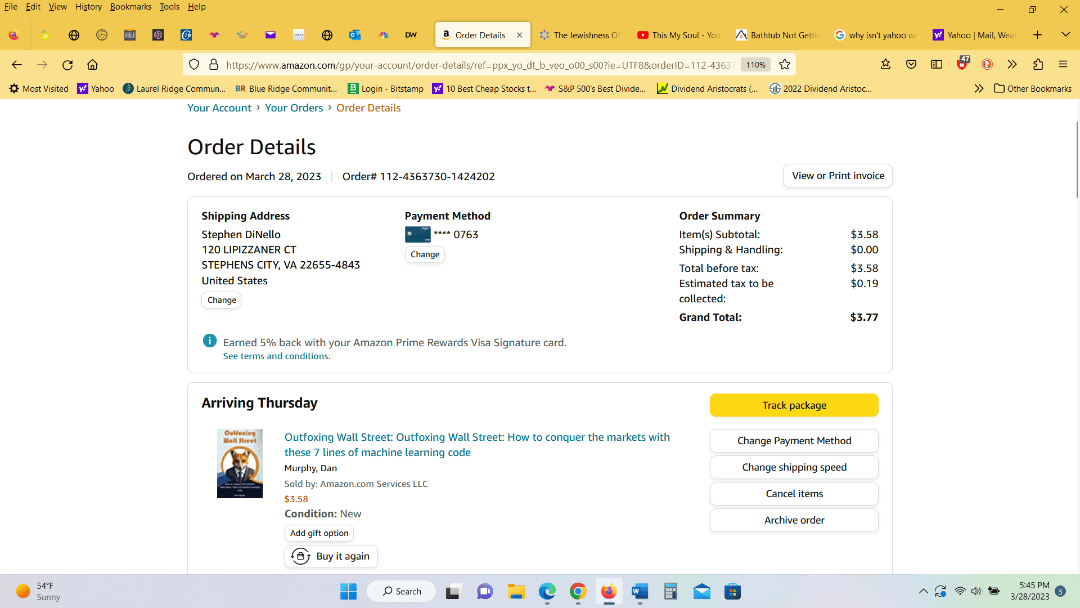The width and height of the screenshot is (1080, 608).
Task: Open the tracking protection shield icon
Action: click(194, 65)
